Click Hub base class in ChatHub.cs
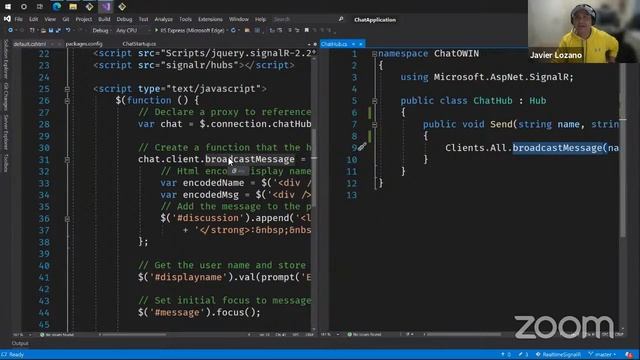640x360 pixels. (538, 101)
